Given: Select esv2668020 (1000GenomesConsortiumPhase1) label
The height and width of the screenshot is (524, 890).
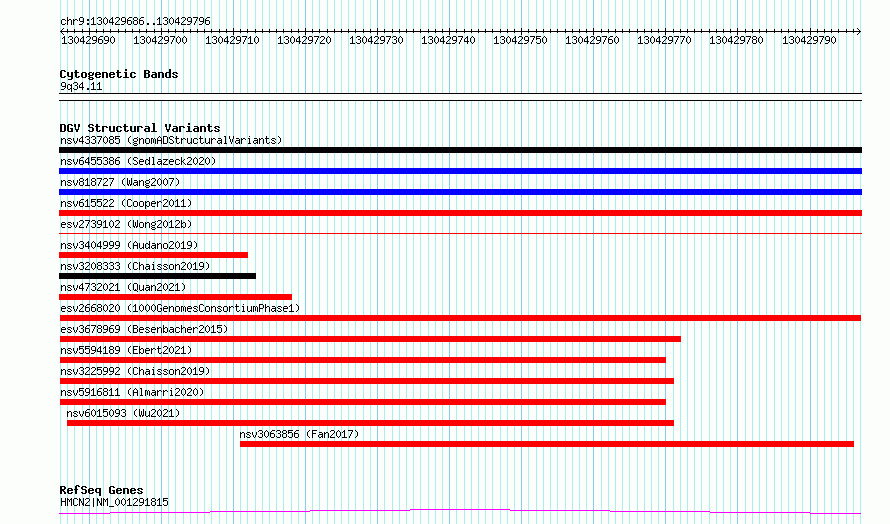Looking at the screenshot, I should (180, 308).
